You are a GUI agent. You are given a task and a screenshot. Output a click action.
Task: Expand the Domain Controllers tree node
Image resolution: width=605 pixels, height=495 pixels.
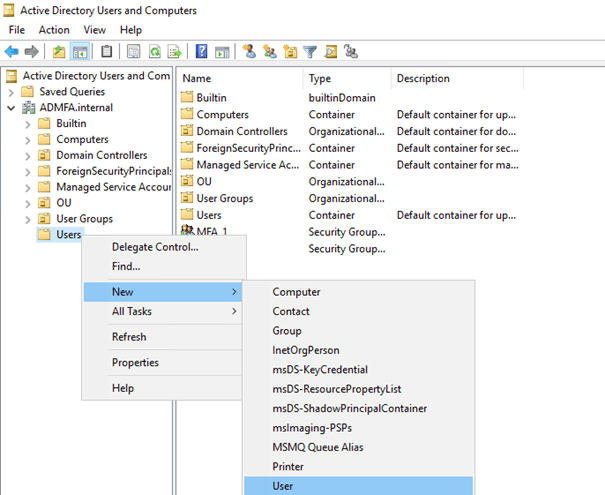click(x=28, y=156)
